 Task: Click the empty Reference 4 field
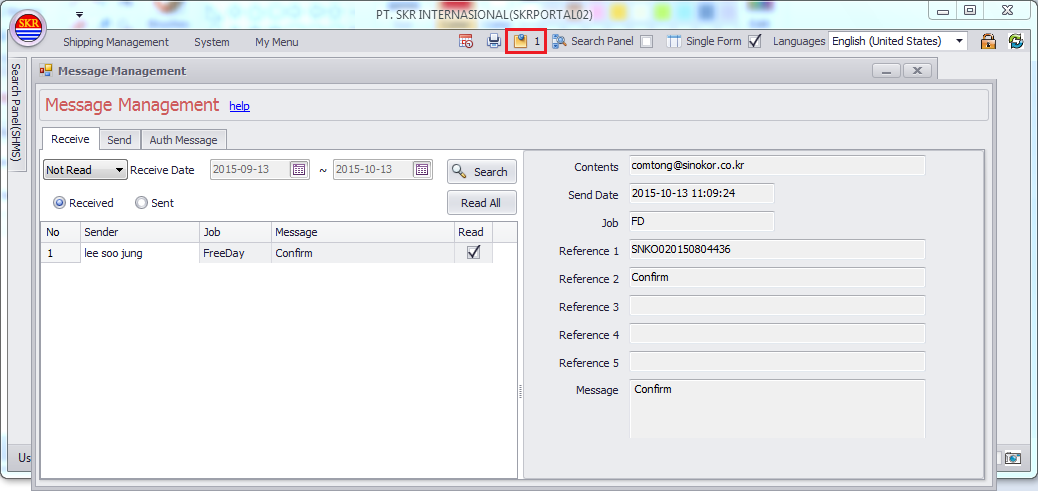point(777,334)
